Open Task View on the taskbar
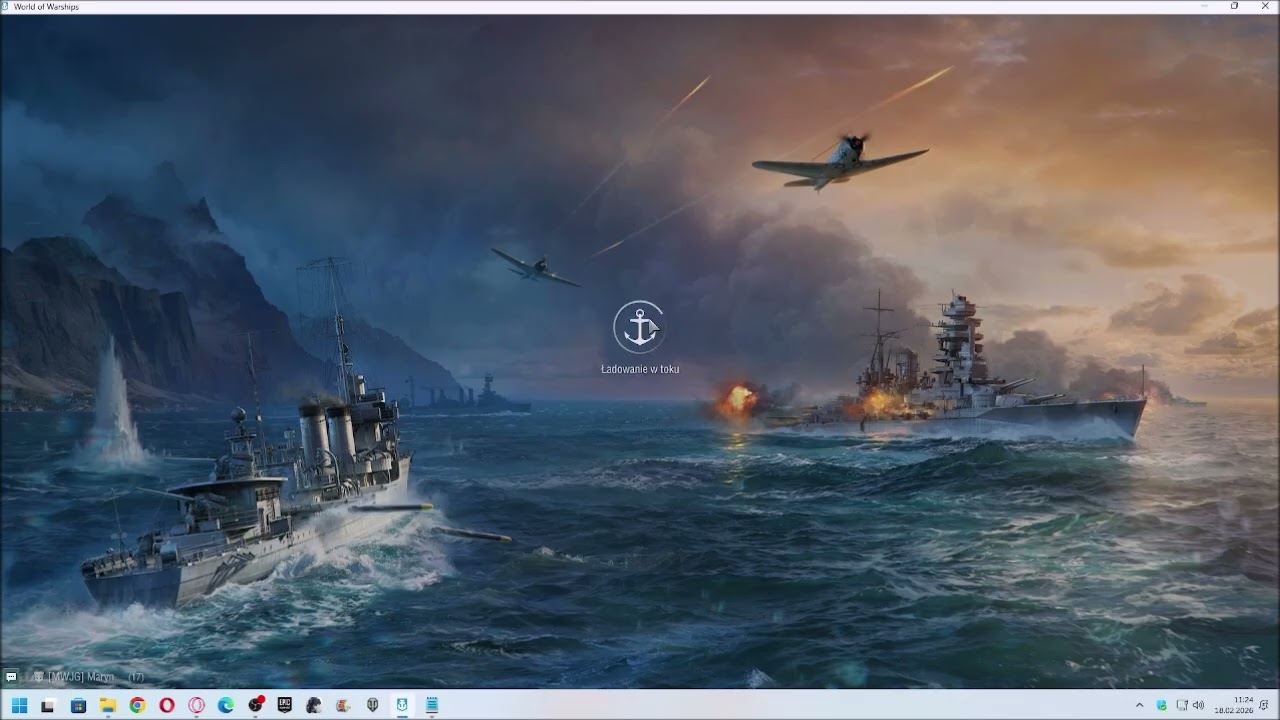The width and height of the screenshot is (1280, 720). coord(47,705)
